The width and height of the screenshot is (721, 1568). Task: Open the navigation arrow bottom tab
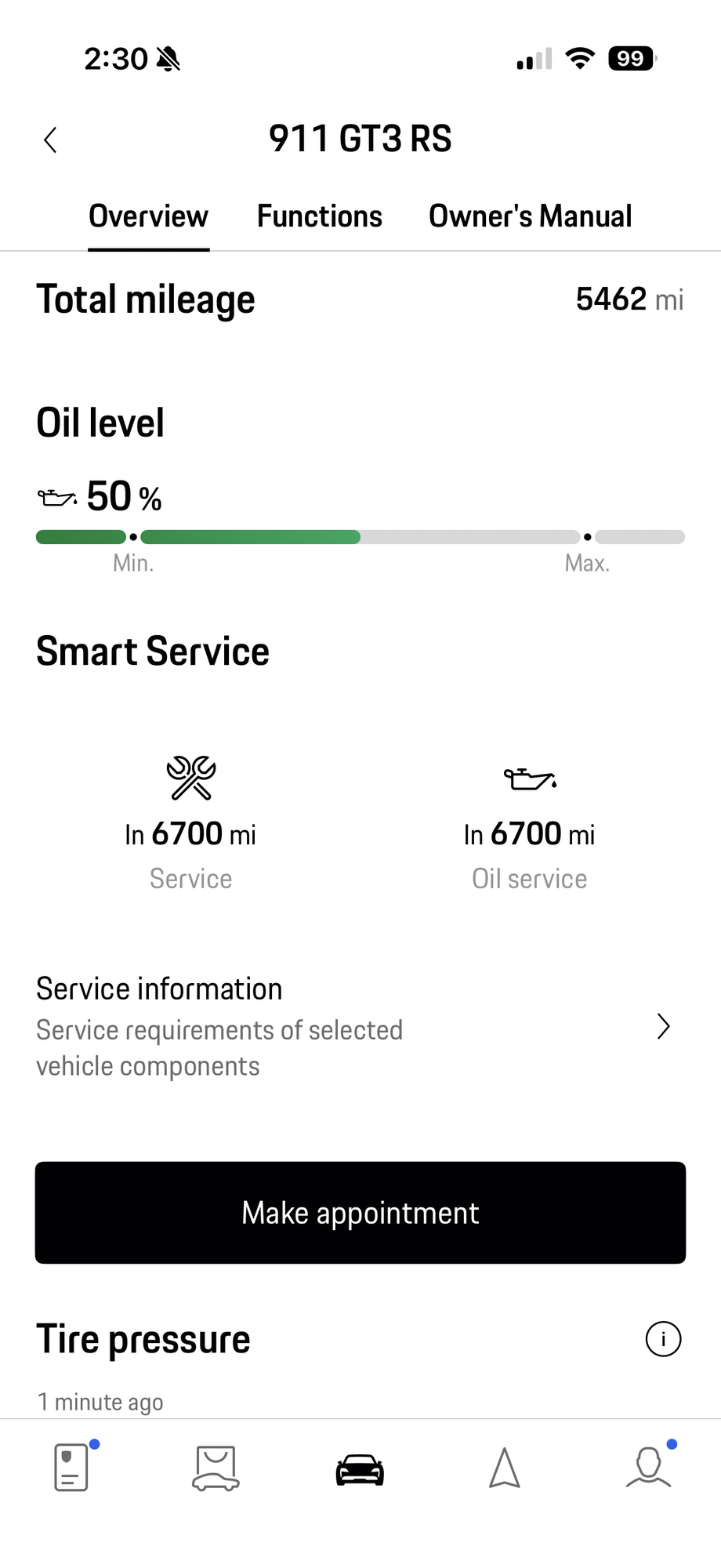click(x=504, y=1468)
